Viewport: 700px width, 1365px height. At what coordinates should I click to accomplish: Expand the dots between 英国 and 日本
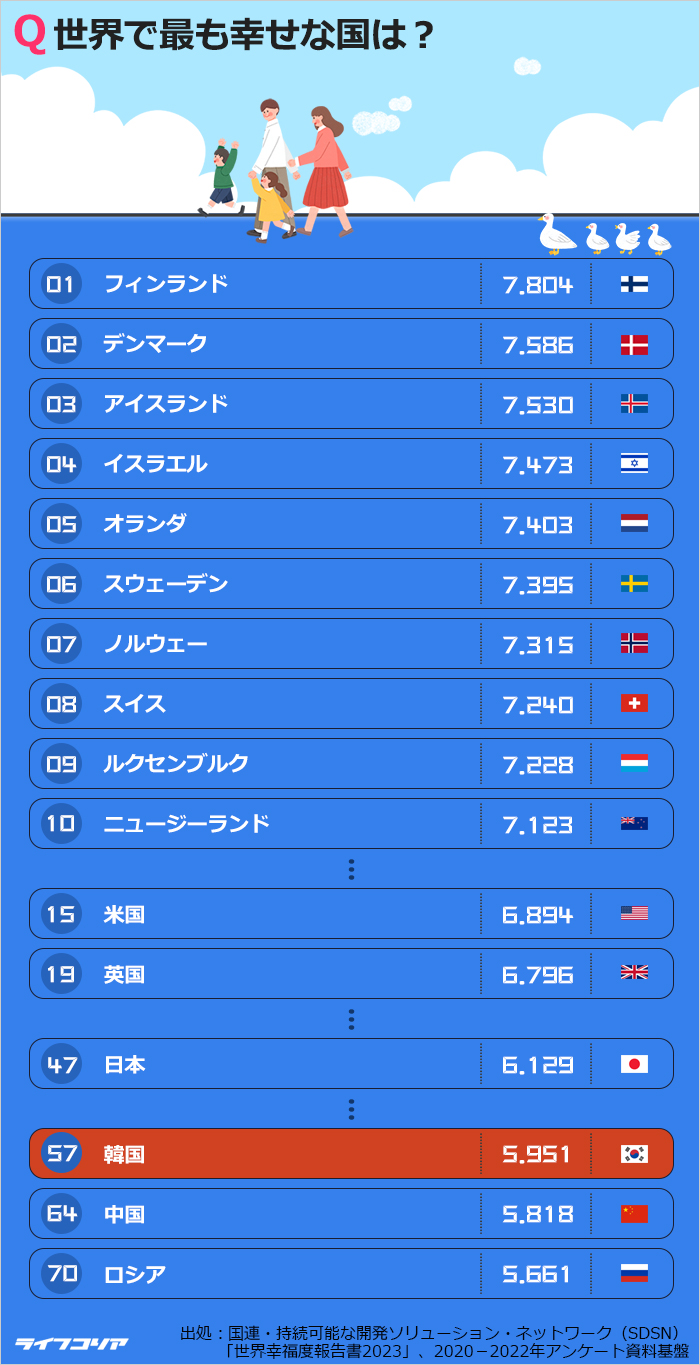click(351, 1019)
